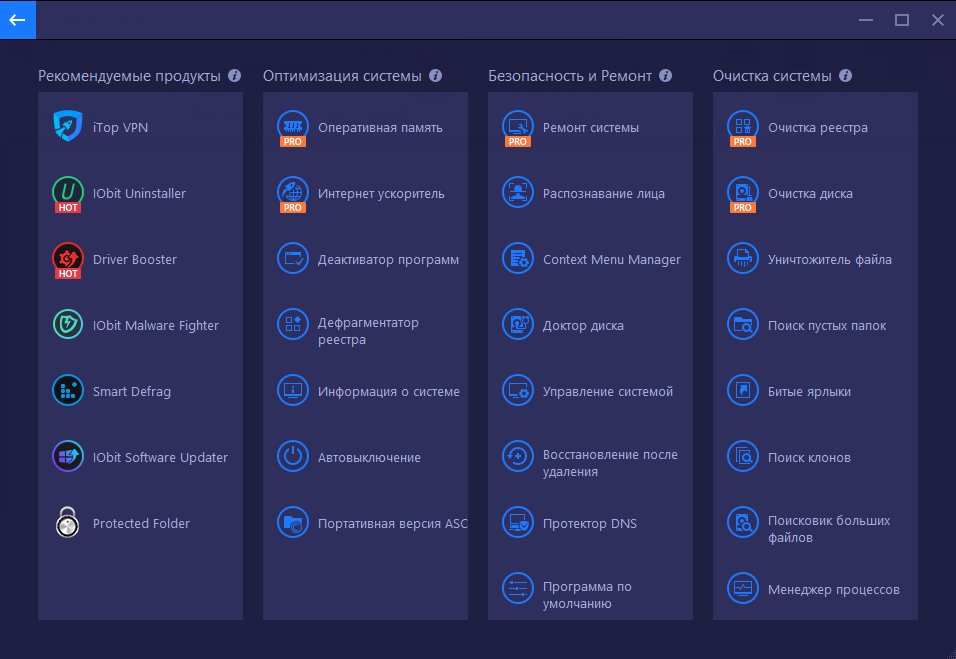Open Портативная версия ASC icon

[x=293, y=522]
